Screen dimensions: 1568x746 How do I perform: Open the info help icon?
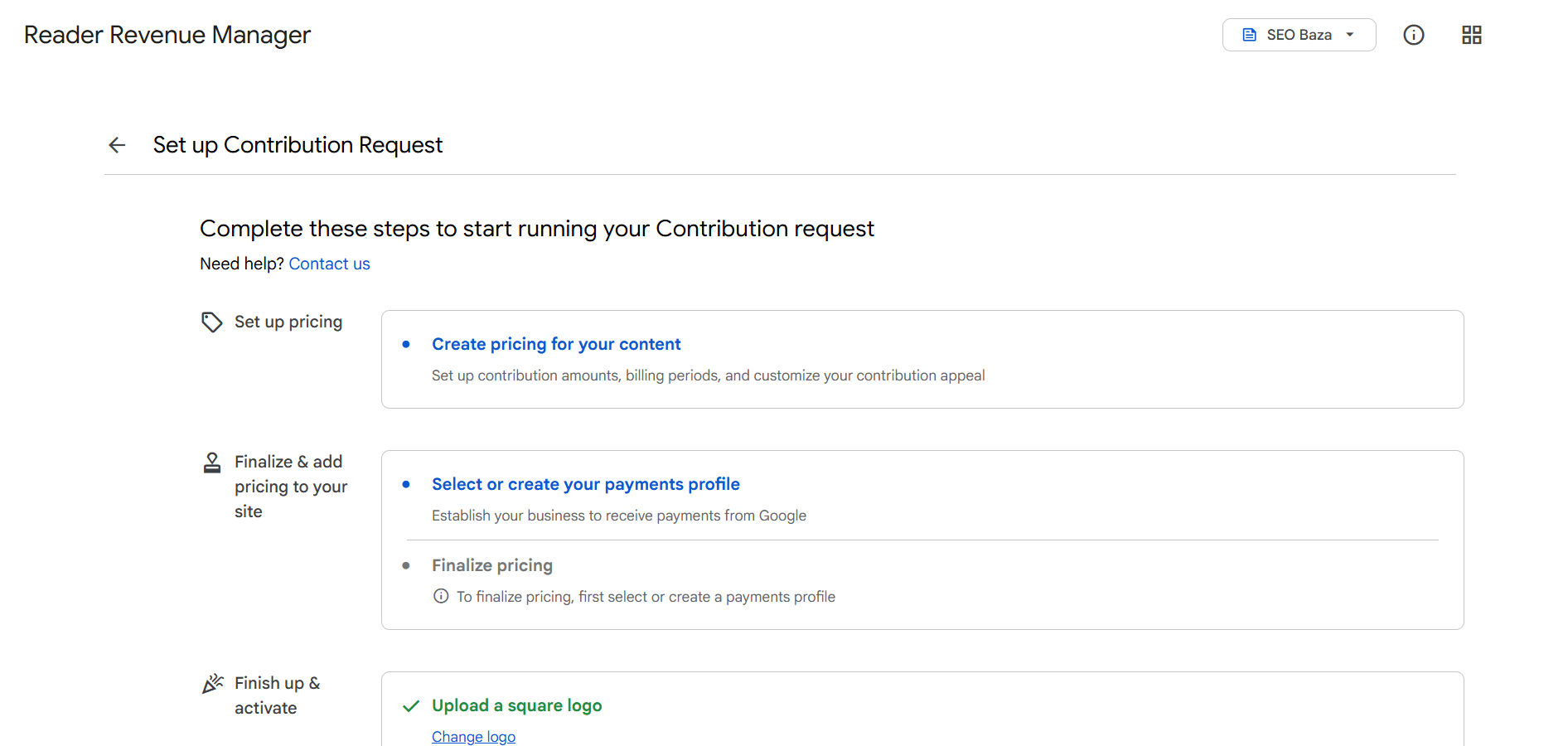click(1414, 35)
